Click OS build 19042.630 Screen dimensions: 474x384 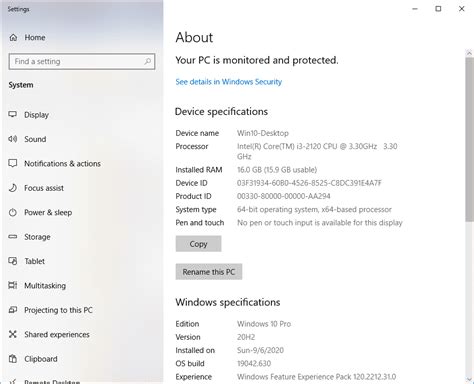(x=254, y=363)
